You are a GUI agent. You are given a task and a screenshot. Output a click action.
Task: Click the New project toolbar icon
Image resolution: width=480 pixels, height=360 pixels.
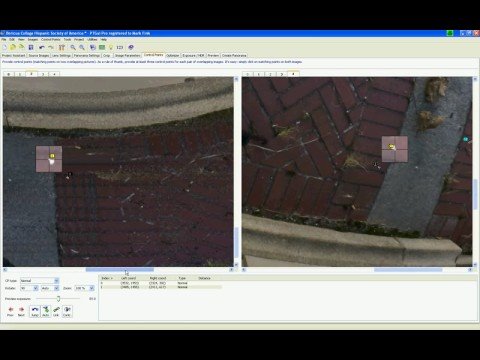pyautogui.click(x=5, y=47)
